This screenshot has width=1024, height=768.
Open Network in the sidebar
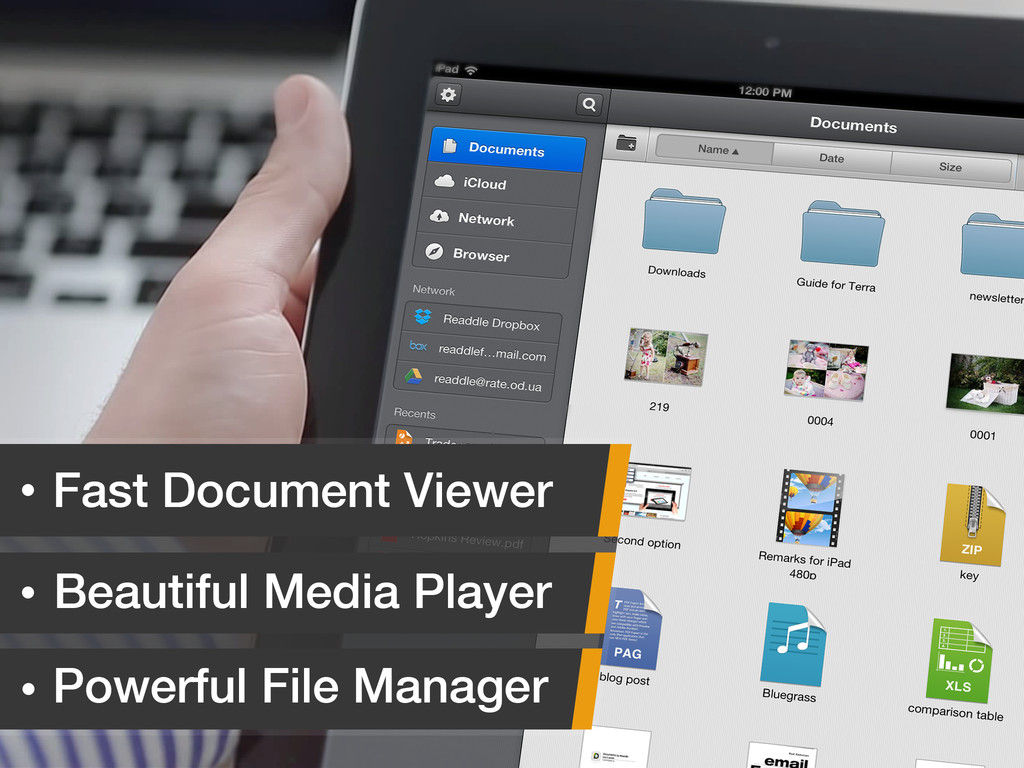tap(496, 219)
